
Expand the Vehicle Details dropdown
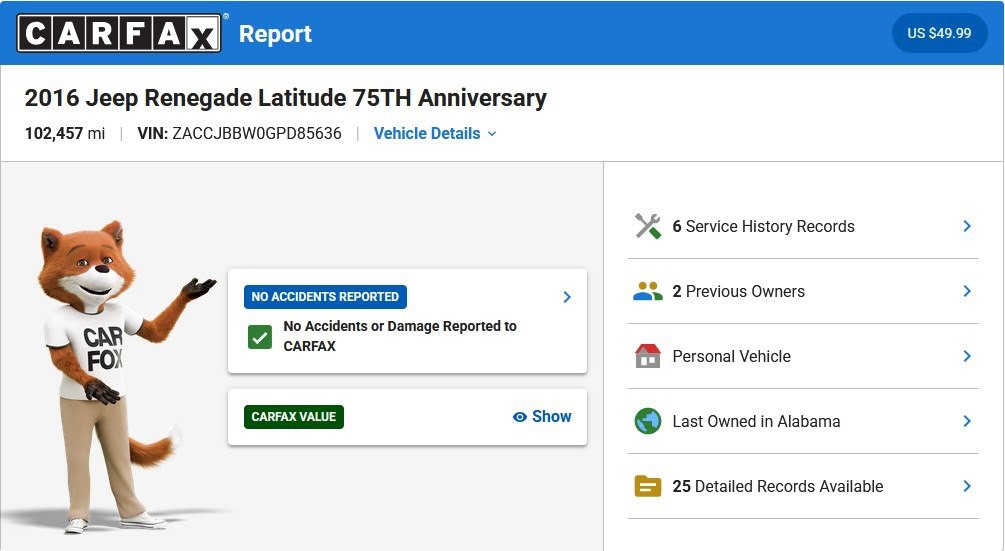point(435,133)
